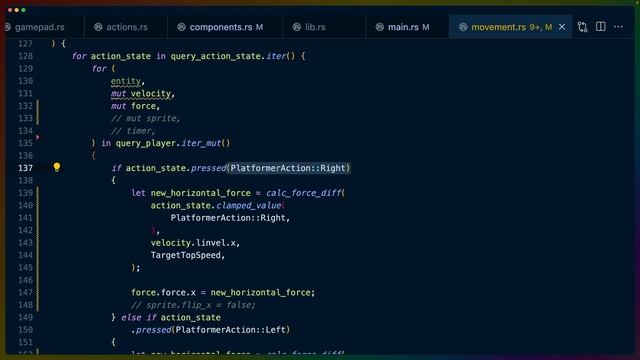Select the movement.rs tab
640x360 pixels.
[x=498, y=27]
